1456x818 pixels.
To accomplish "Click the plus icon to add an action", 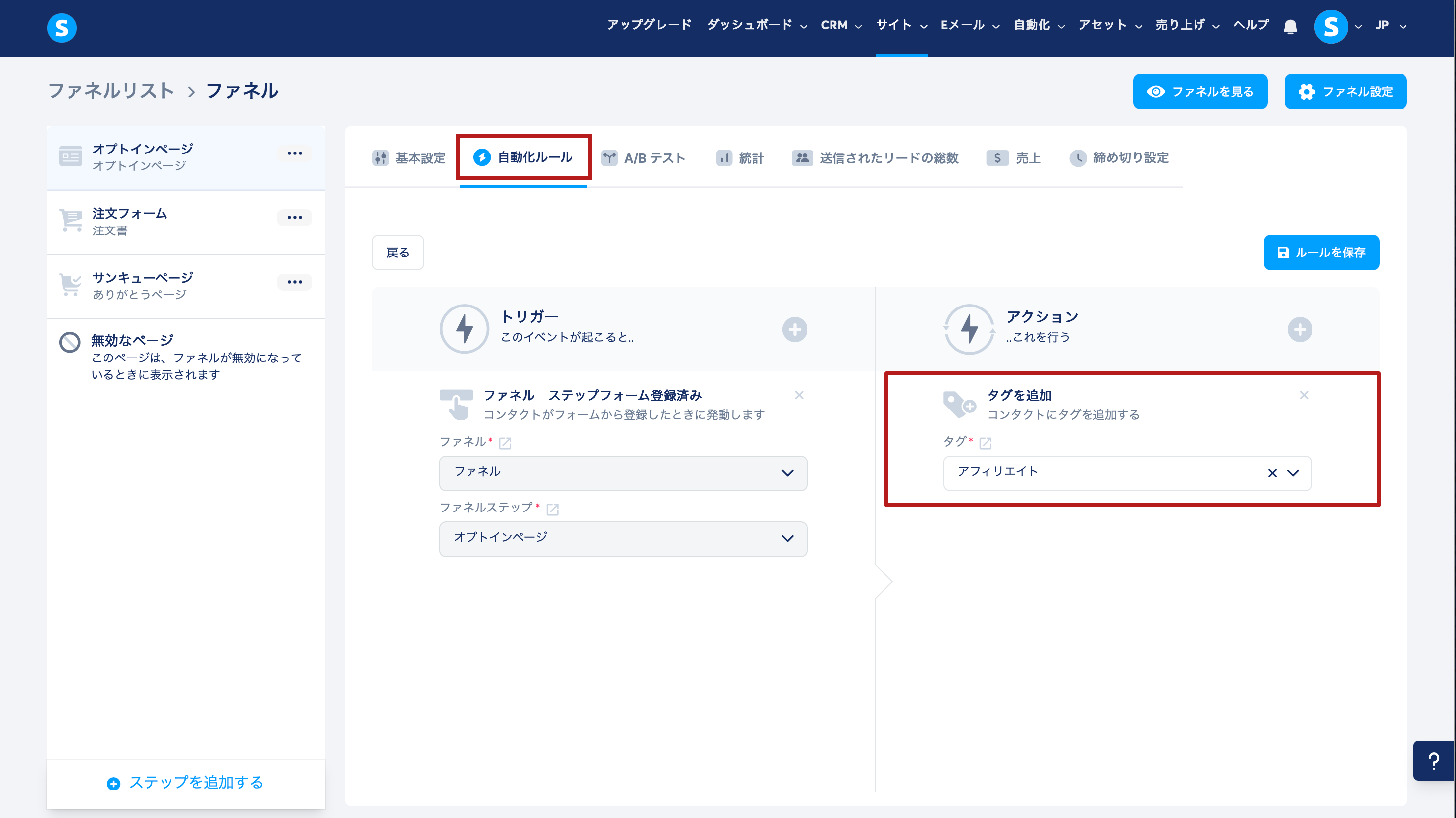I will (x=1300, y=330).
